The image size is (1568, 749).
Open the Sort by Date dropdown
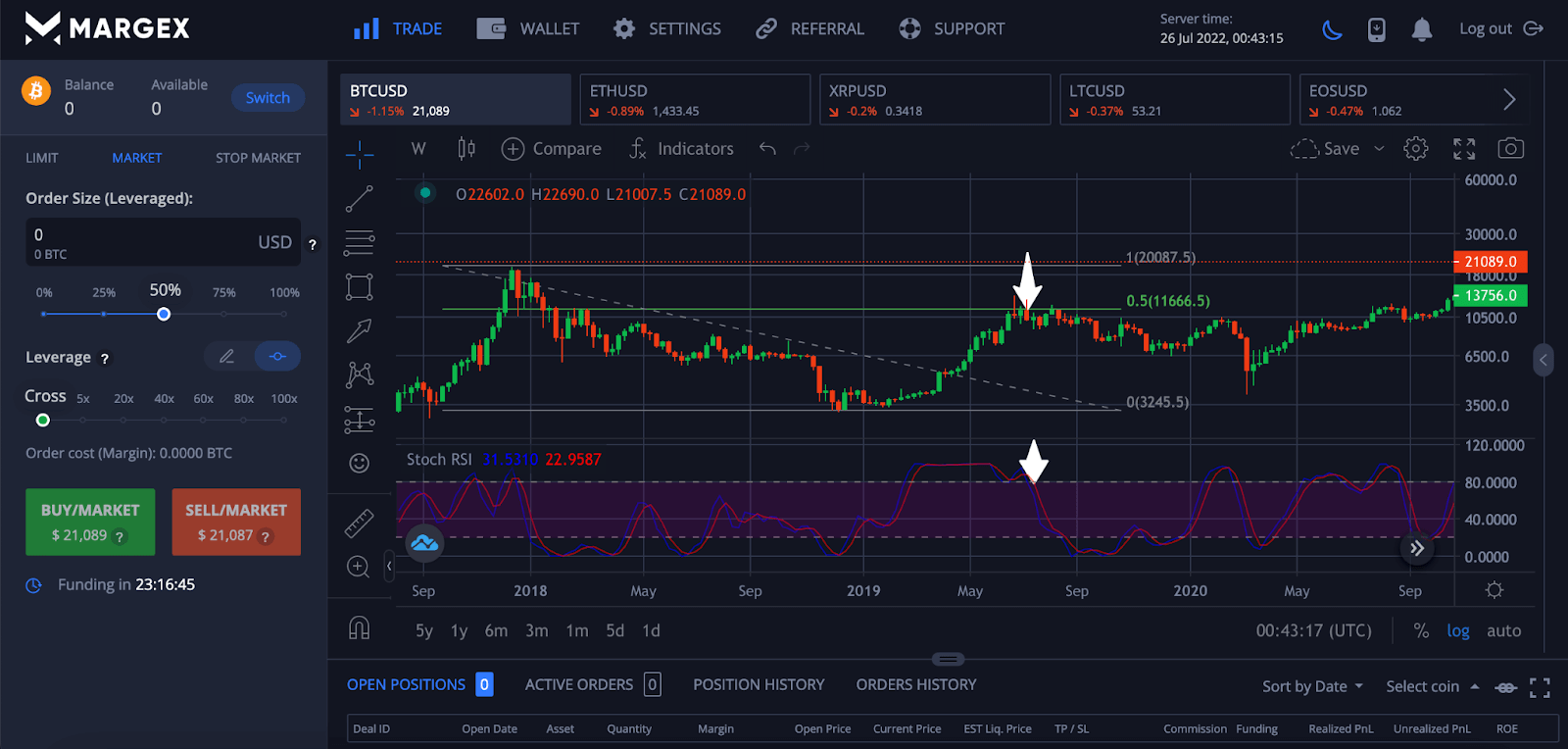click(x=1312, y=686)
